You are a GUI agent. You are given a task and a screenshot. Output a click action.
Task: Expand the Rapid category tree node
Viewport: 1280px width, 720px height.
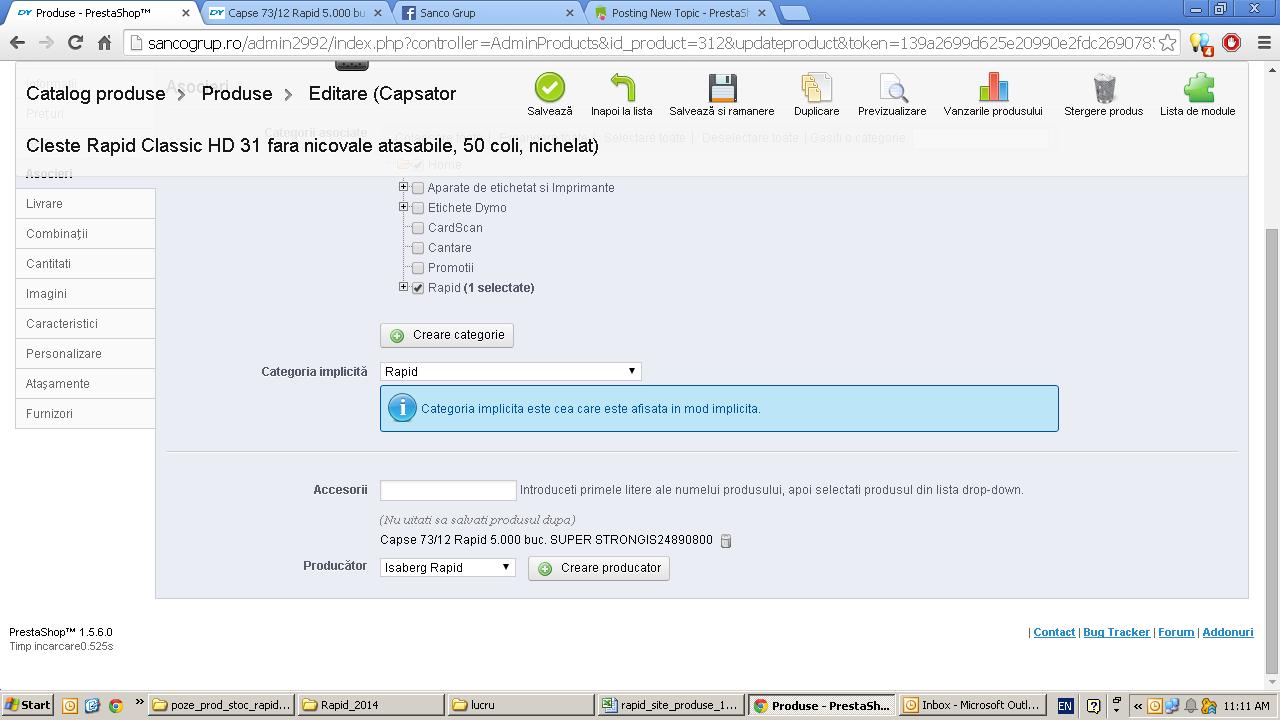point(403,287)
